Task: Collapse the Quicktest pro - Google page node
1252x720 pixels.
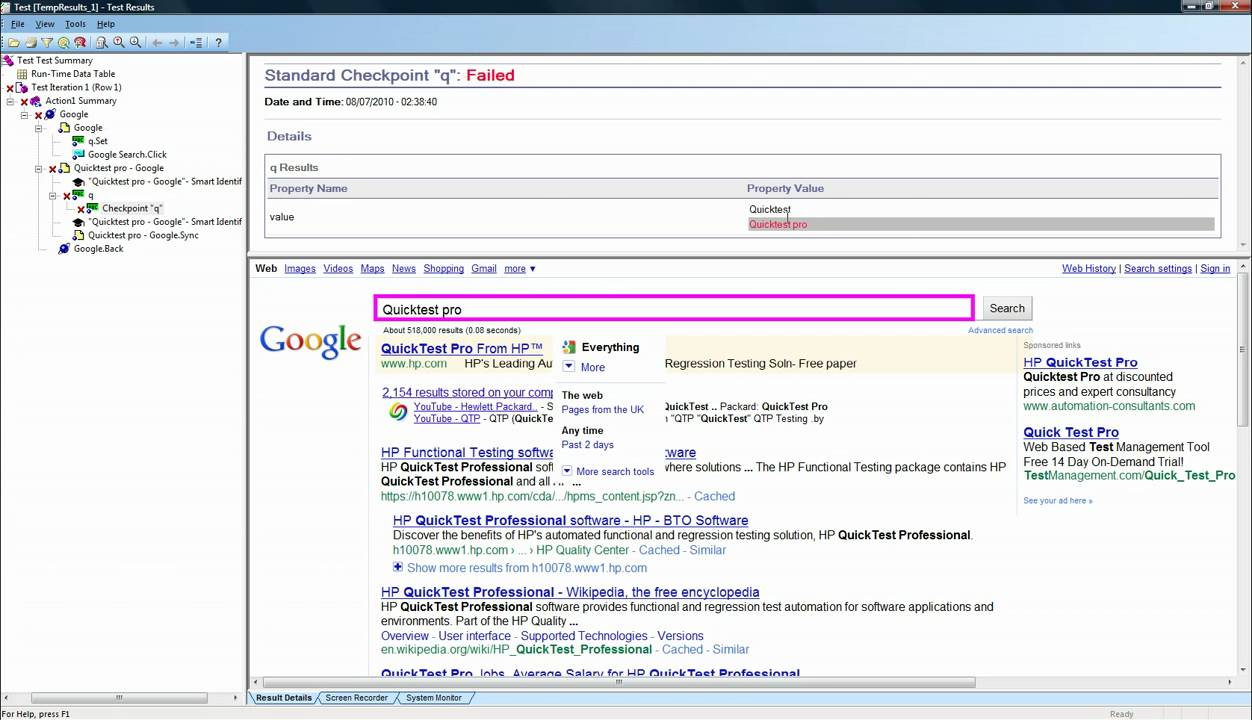Action: (x=39, y=169)
